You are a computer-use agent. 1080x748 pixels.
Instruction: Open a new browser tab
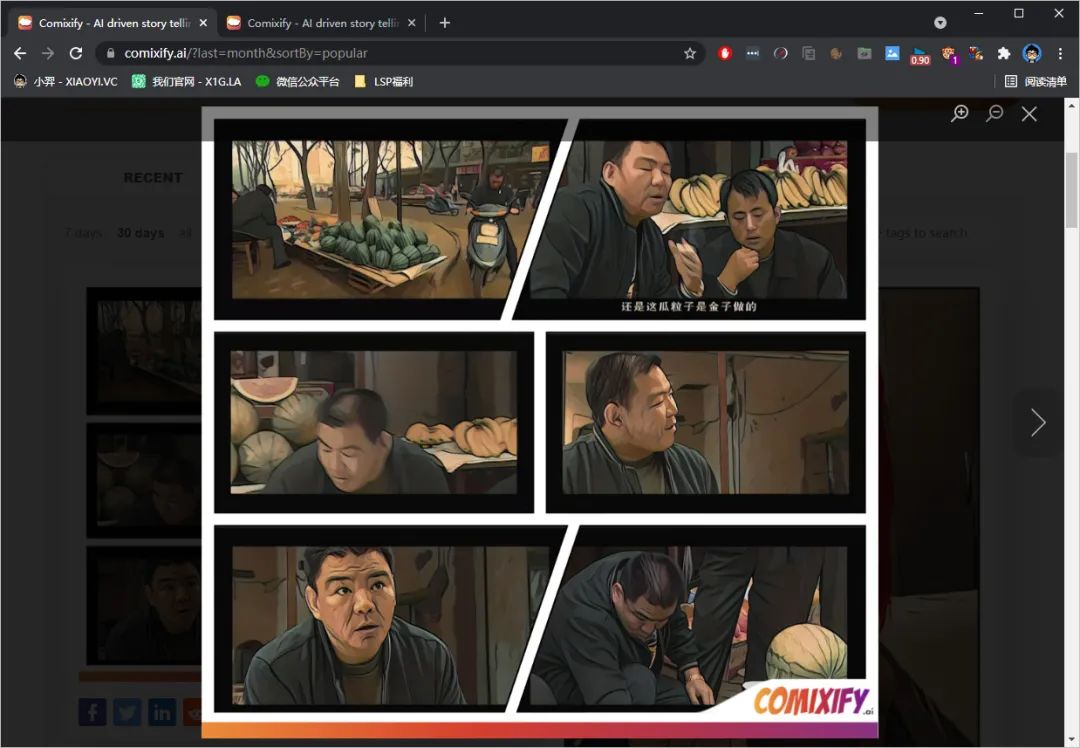tap(445, 23)
